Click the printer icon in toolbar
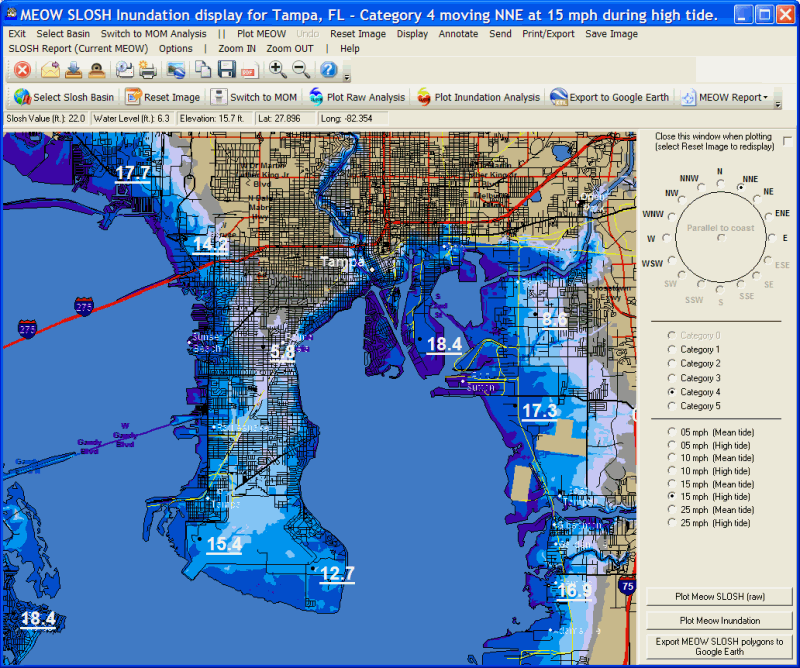This screenshot has height=668, width=800. pos(148,70)
